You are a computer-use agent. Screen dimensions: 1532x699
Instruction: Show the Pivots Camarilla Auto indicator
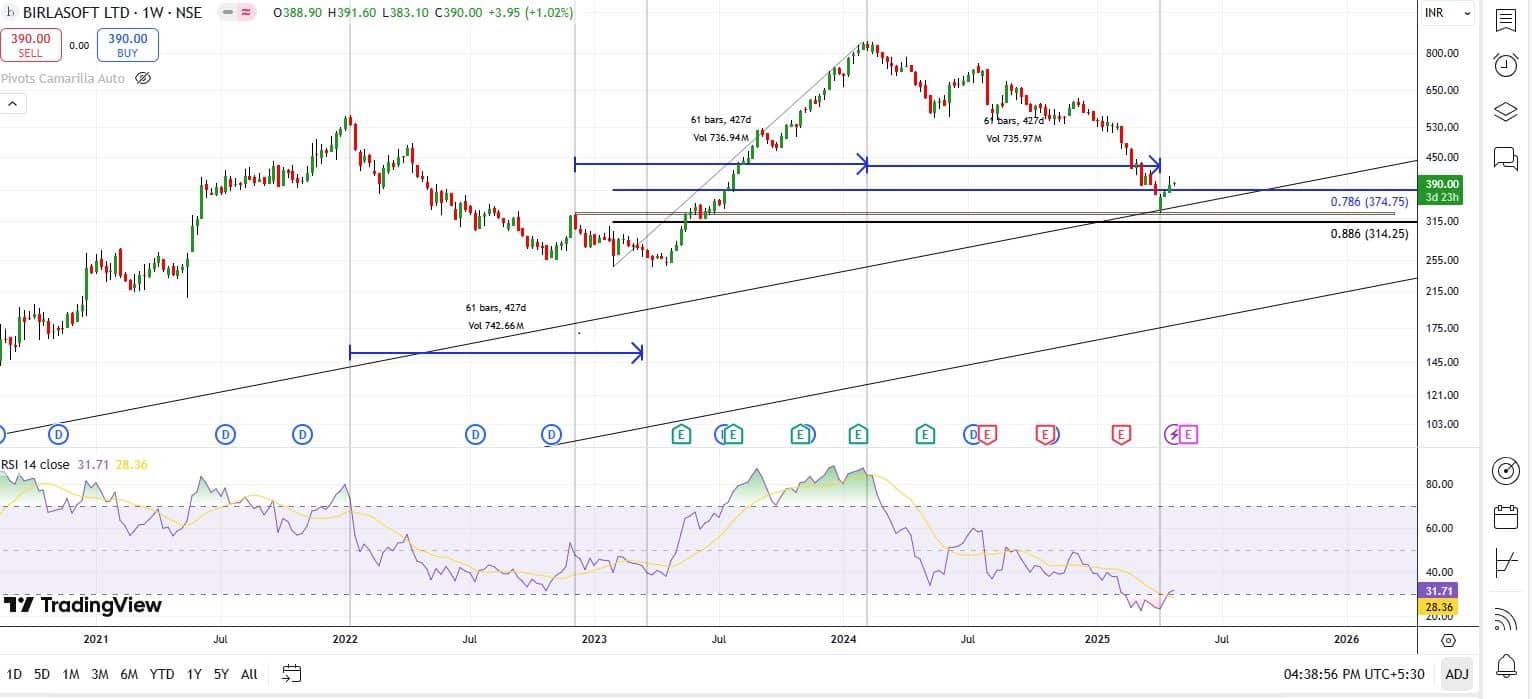[x=143, y=78]
